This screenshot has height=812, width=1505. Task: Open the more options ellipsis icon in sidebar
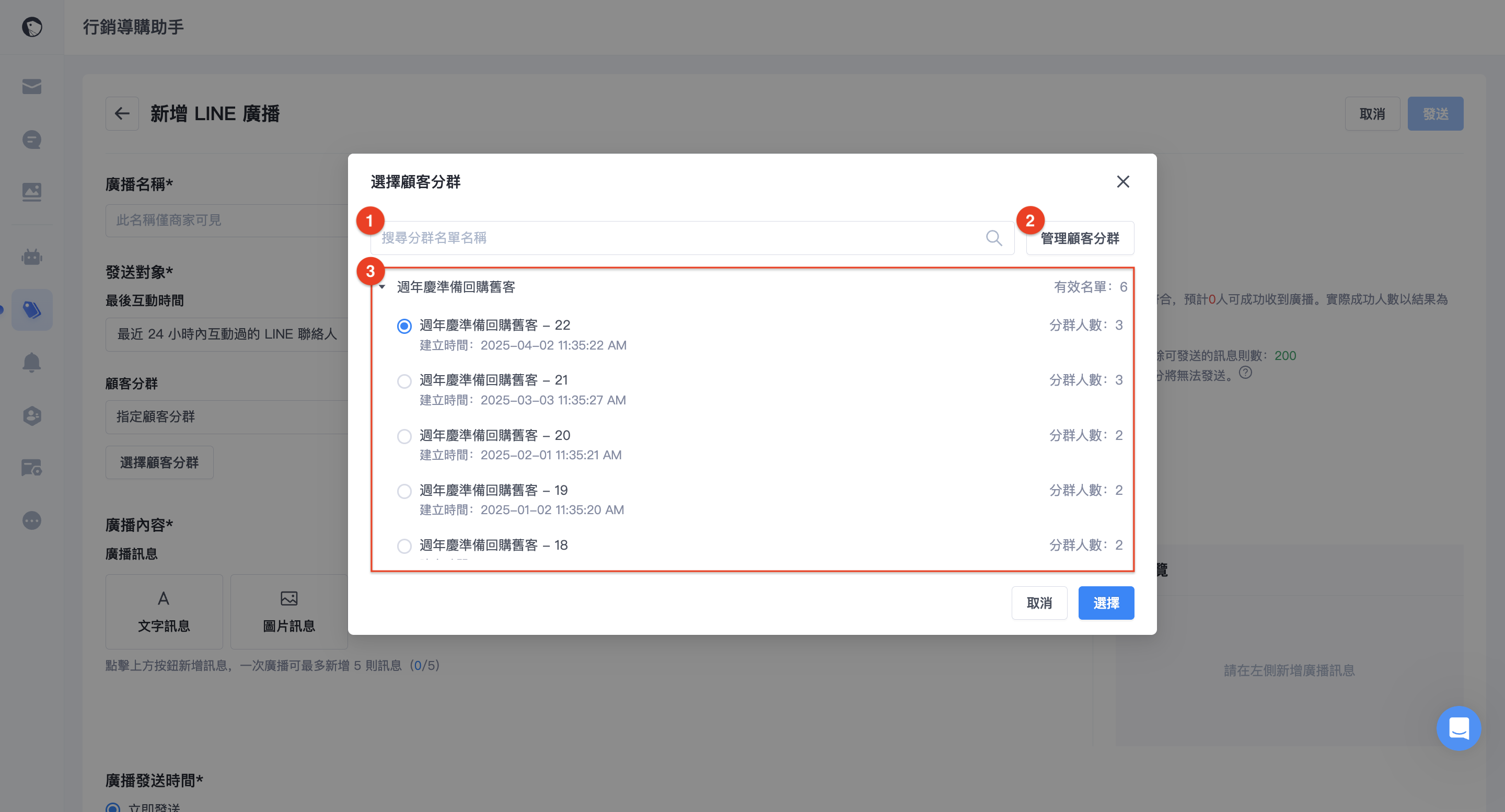point(32,520)
